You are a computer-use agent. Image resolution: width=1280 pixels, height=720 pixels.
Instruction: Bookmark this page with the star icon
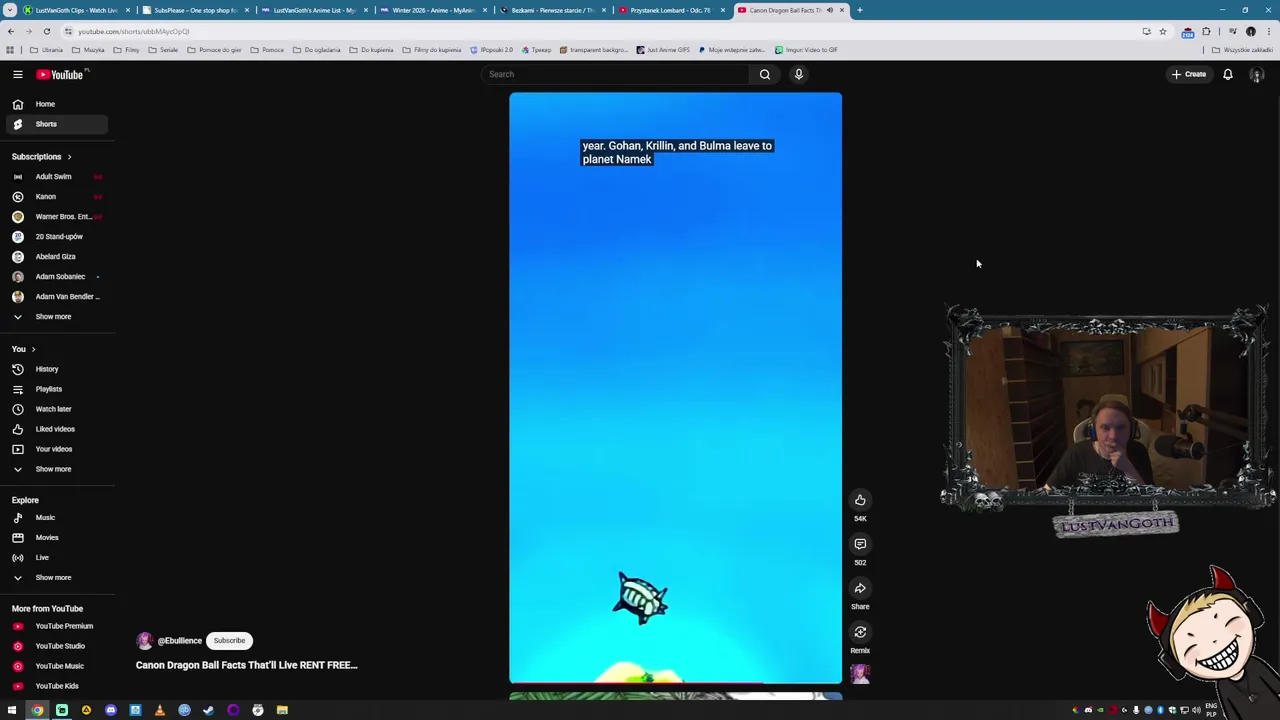tap(1162, 31)
